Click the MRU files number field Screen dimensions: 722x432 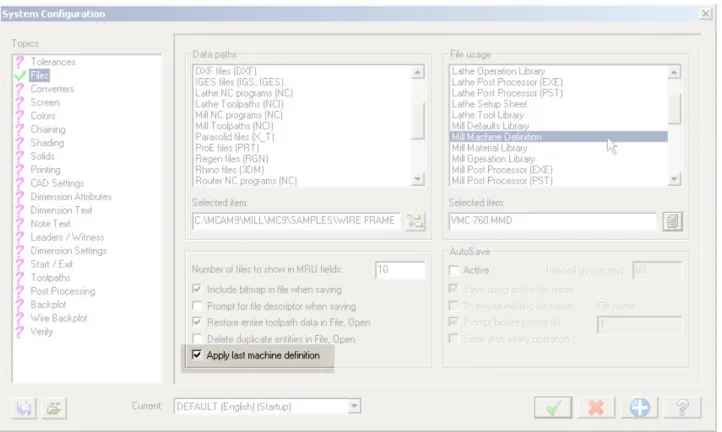400,269
